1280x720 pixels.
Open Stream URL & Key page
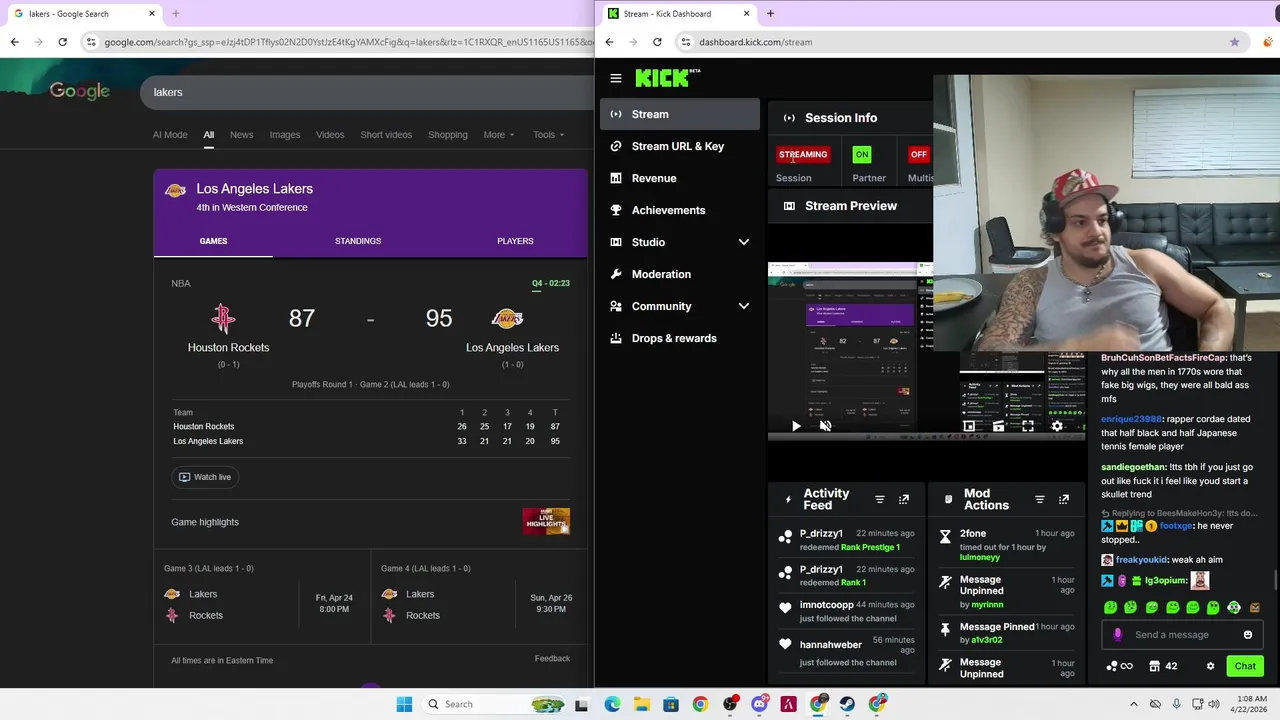[680, 146]
